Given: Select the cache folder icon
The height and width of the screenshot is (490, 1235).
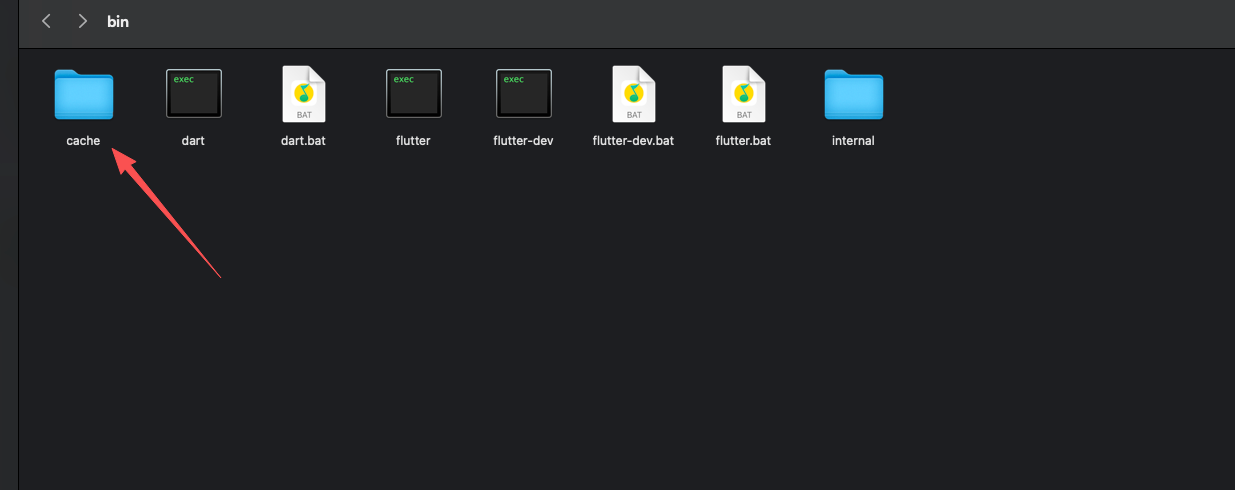Looking at the screenshot, I should pyautogui.click(x=84, y=95).
